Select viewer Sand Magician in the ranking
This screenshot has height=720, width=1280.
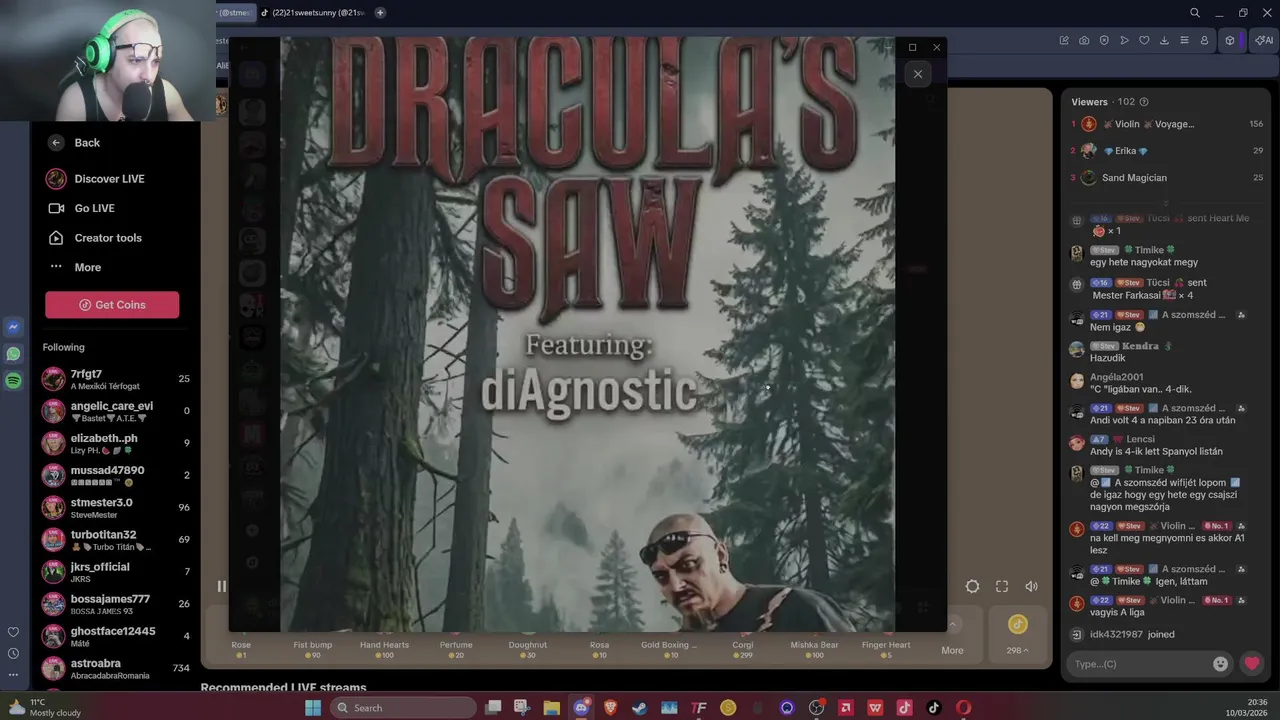(1167, 178)
